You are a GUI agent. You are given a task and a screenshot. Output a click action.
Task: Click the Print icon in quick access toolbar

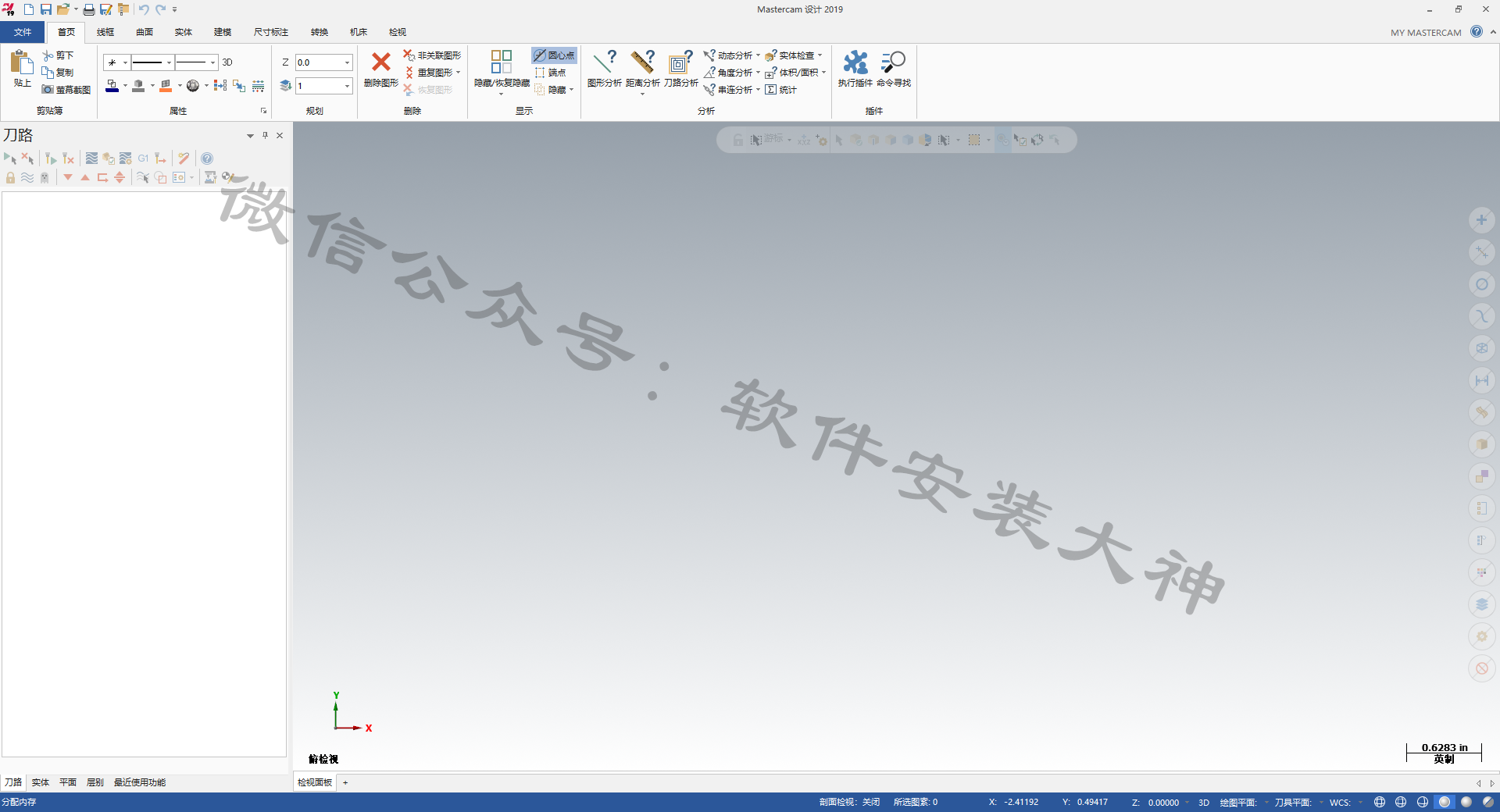(x=89, y=9)
